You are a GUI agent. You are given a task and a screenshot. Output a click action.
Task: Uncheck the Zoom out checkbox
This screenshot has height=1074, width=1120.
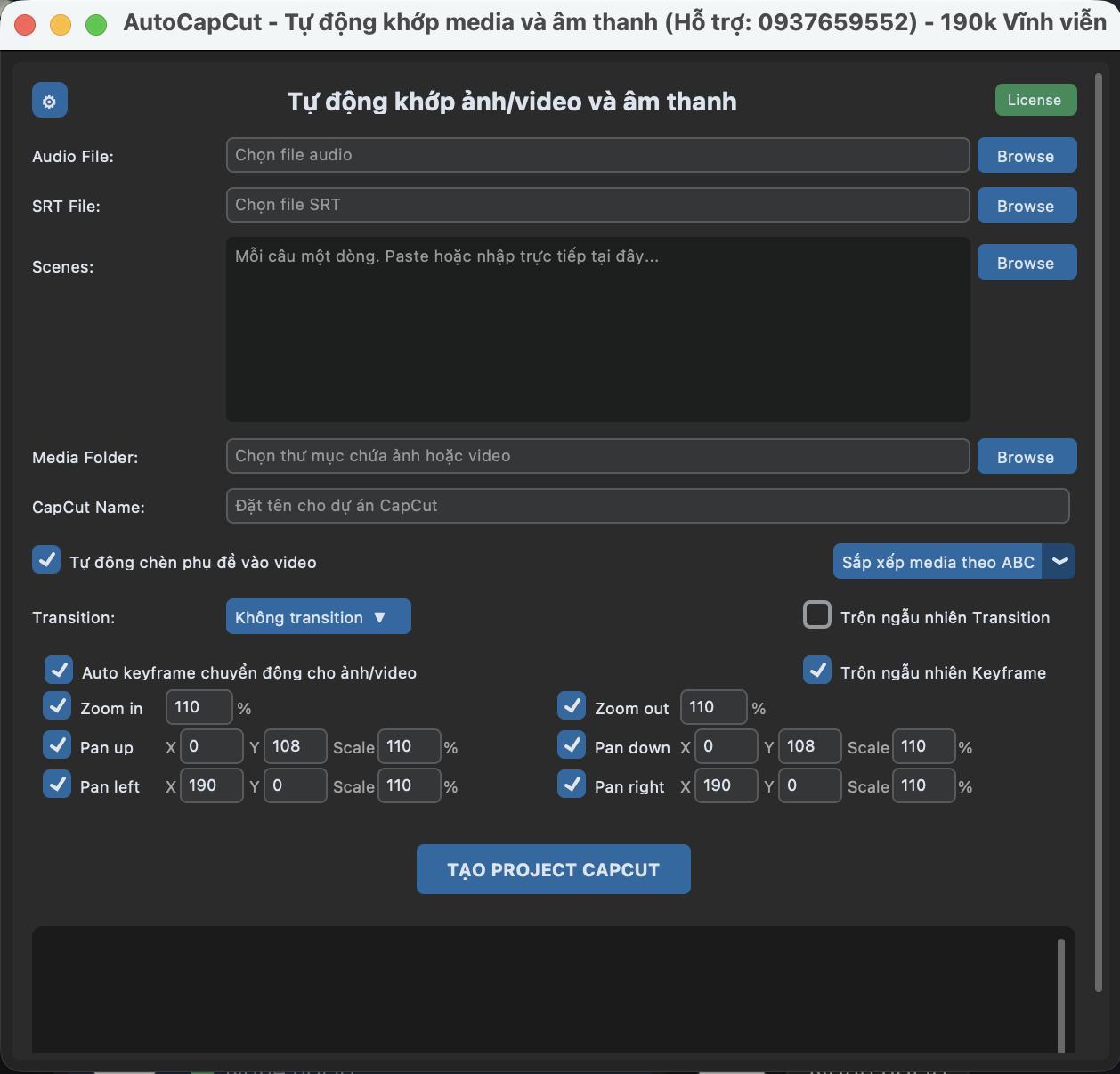click(572, 706)
